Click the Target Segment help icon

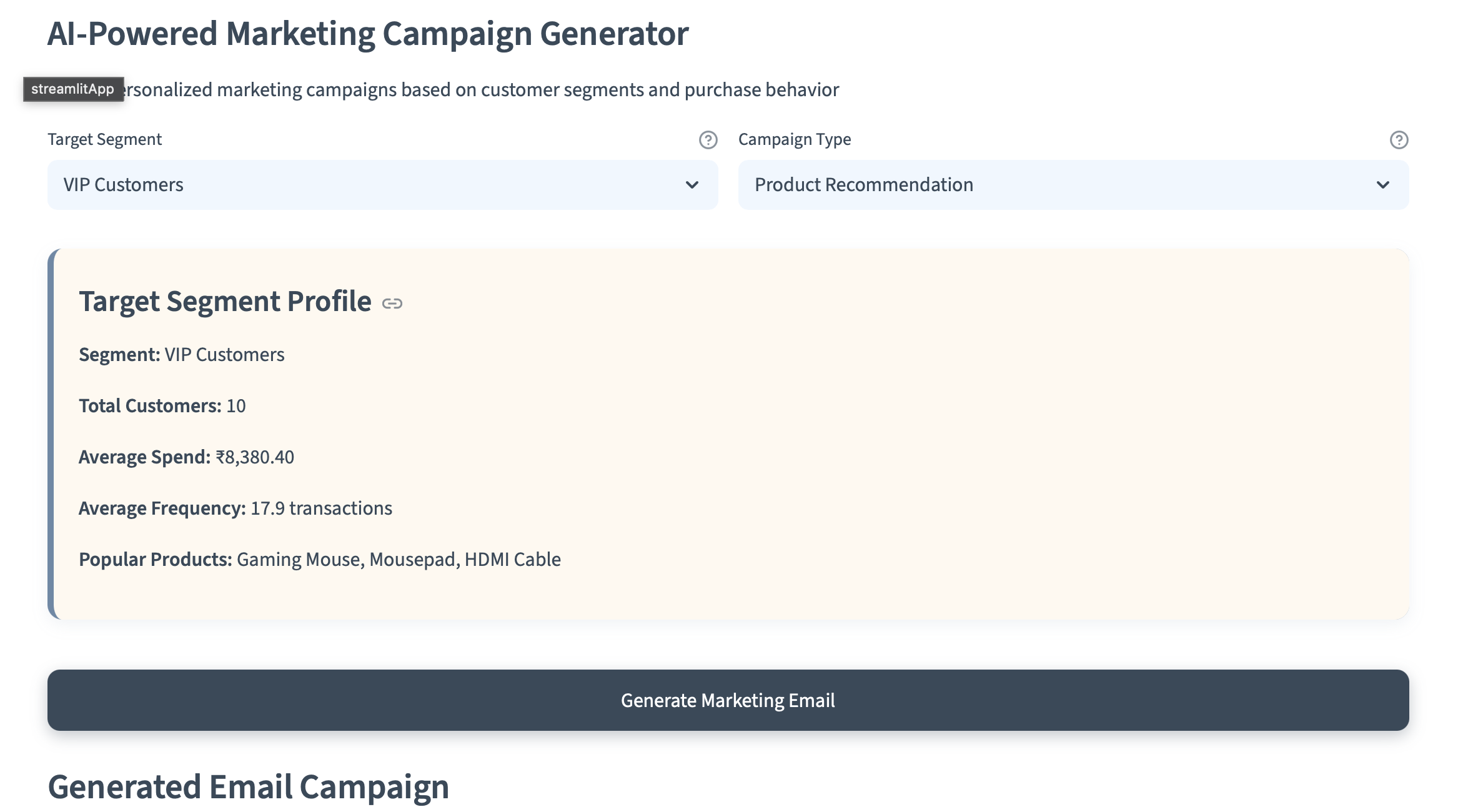[x=708, y=140]
